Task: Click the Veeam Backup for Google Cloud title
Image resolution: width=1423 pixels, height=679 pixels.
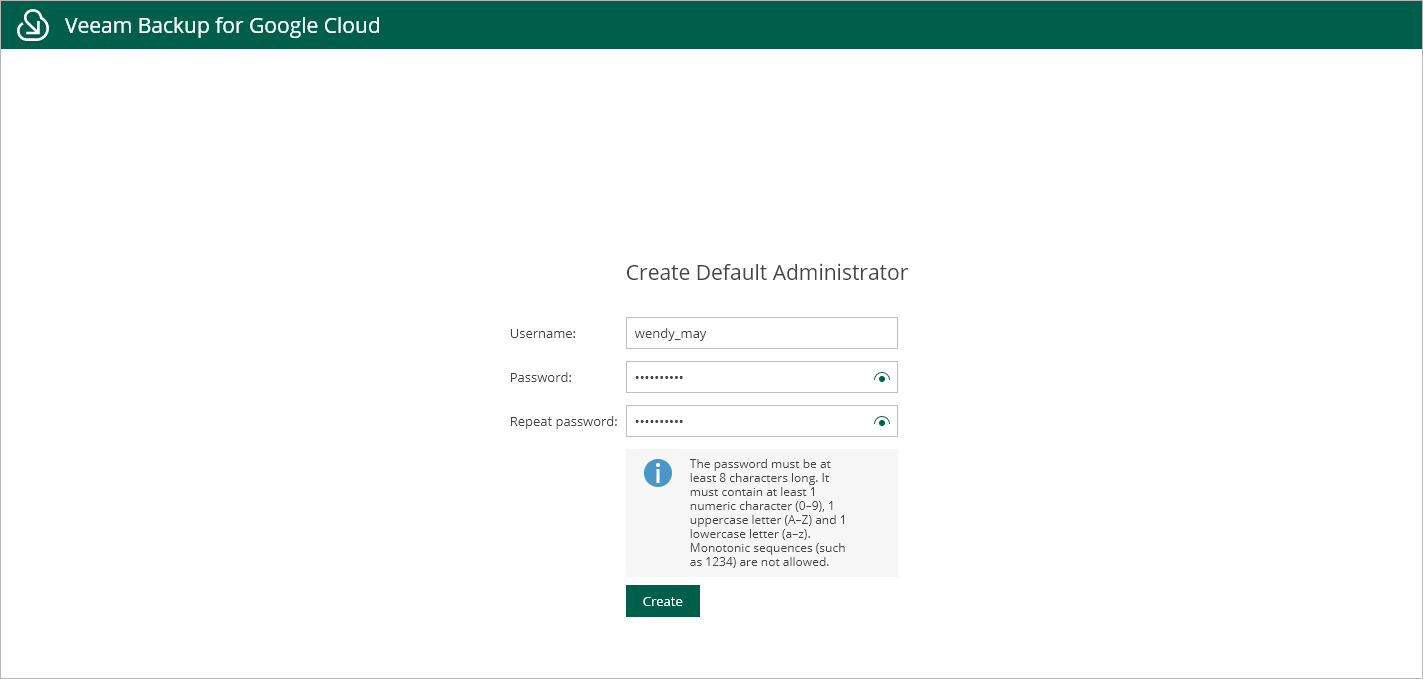Action: pos(222,25)
